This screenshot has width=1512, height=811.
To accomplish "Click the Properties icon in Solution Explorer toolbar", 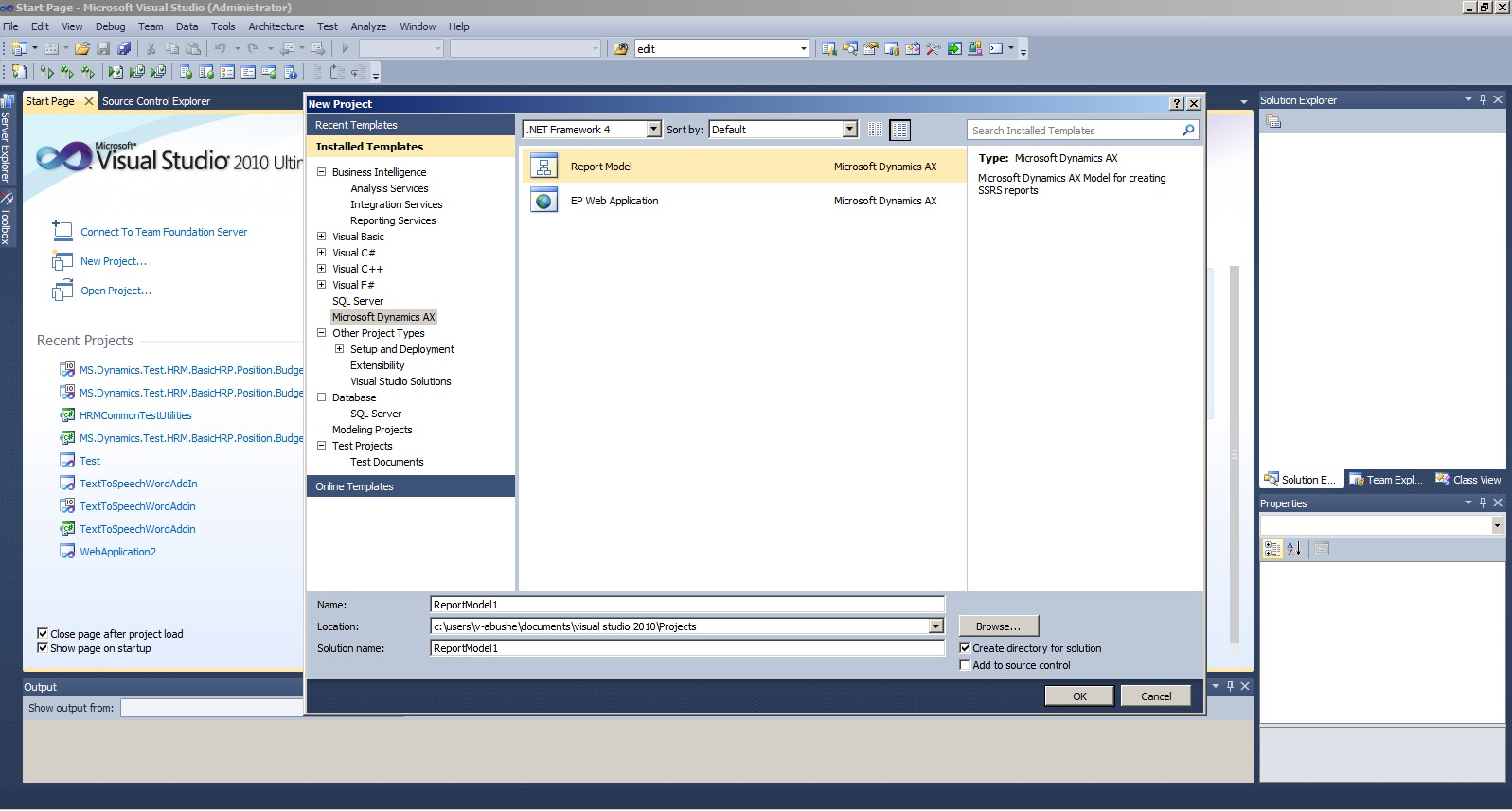I will click(1273, 121).
